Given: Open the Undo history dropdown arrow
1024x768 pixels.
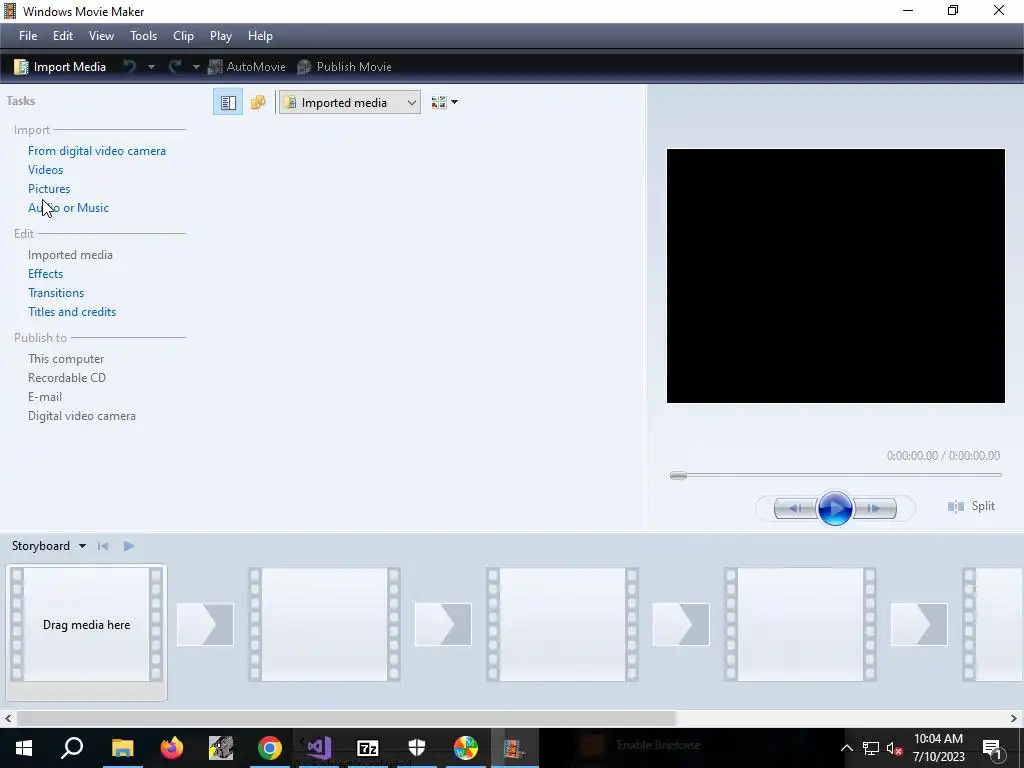Looking at the screenshot, I should pos(151,67).
